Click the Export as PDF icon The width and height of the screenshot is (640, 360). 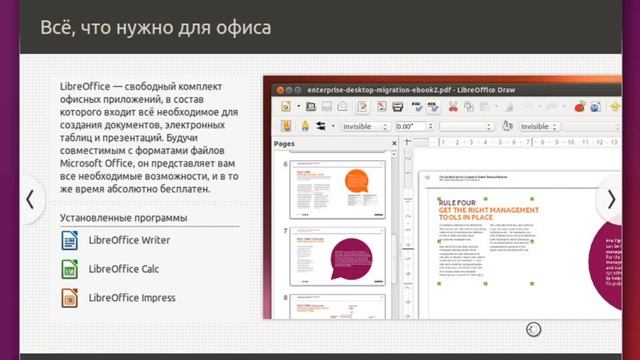pyautogui.click(x=382, y=107)
